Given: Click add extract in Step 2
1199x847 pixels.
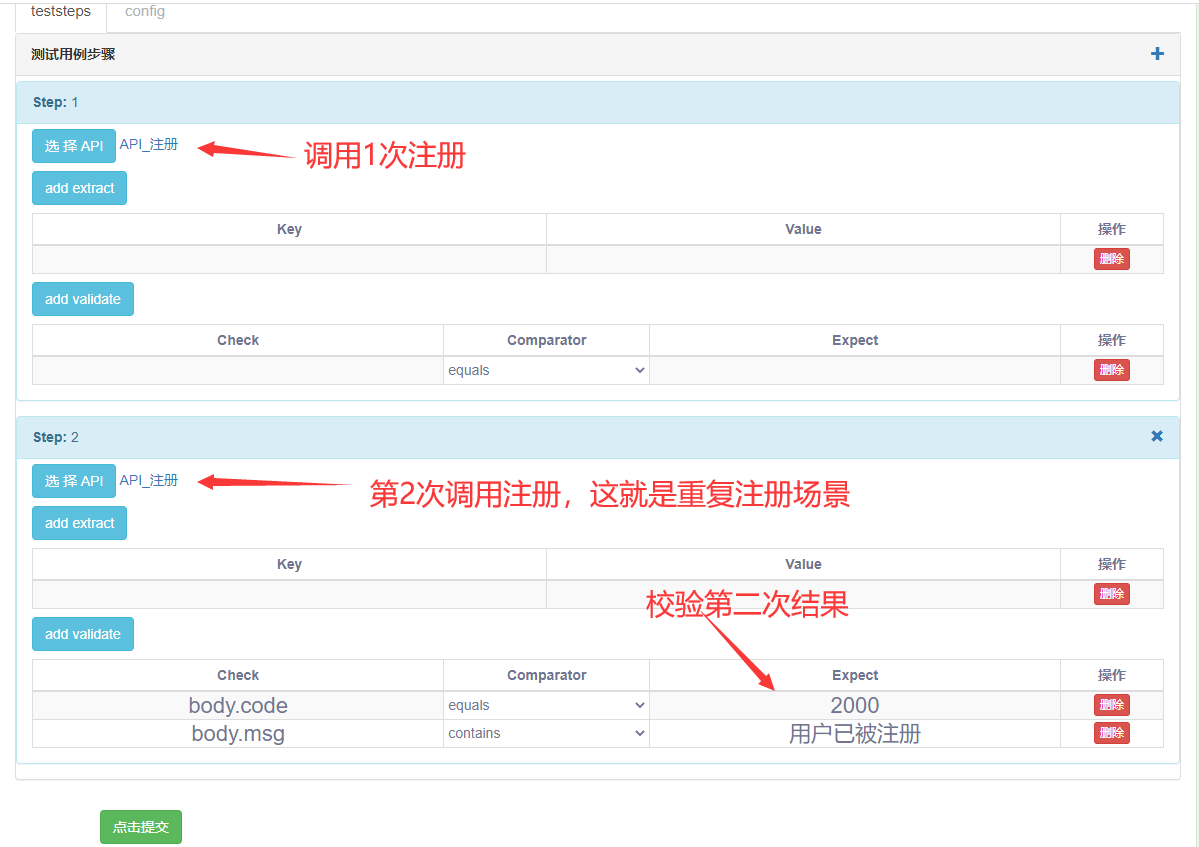Looking at the screenshot, I should click(80, 523).
